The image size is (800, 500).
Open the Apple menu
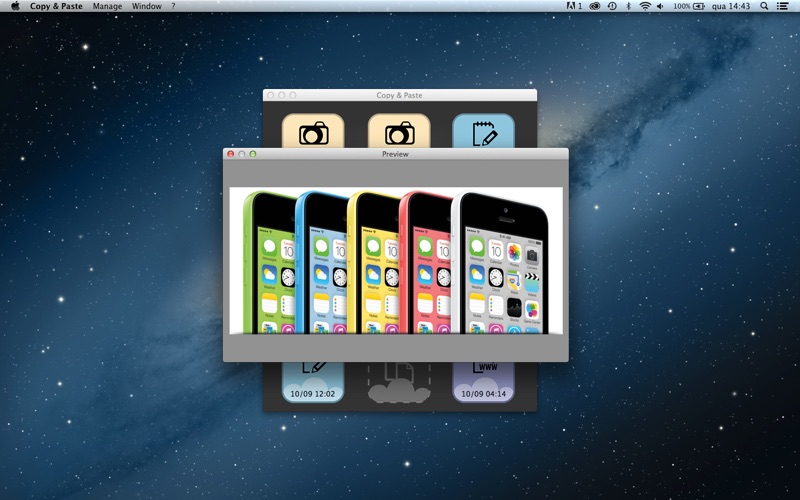pyautogui.click(x=15, y=6)
